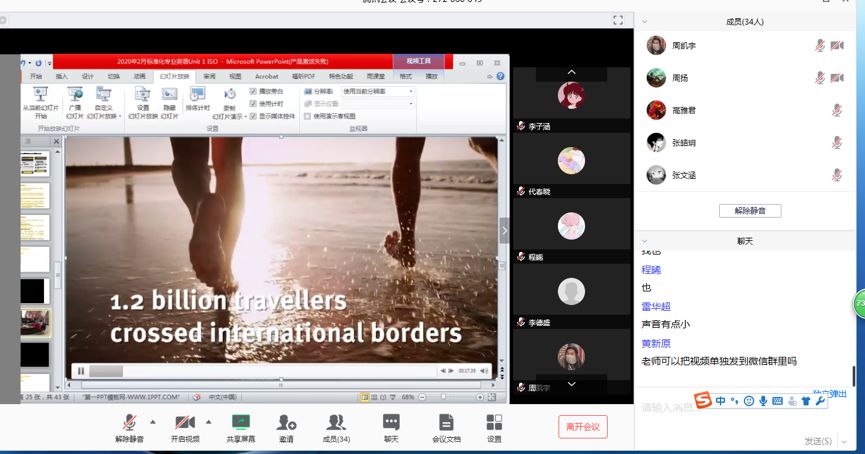Toggle the 使用计时 checkbox
Viewport: 865px width, 454px height.
point(254,103)
